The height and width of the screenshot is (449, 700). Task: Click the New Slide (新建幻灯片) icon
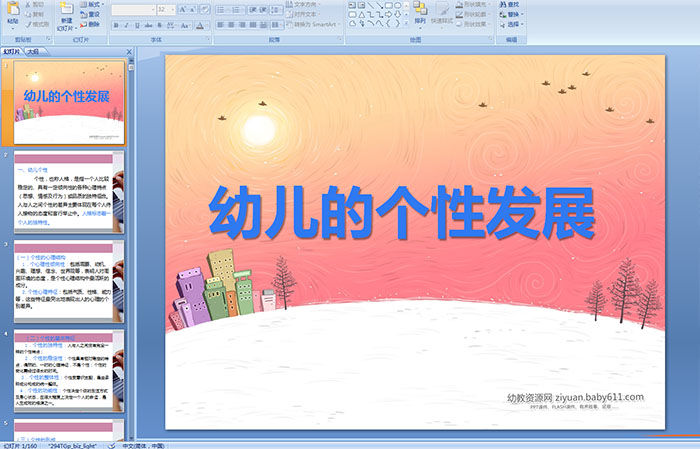click(x=67, y=8)
